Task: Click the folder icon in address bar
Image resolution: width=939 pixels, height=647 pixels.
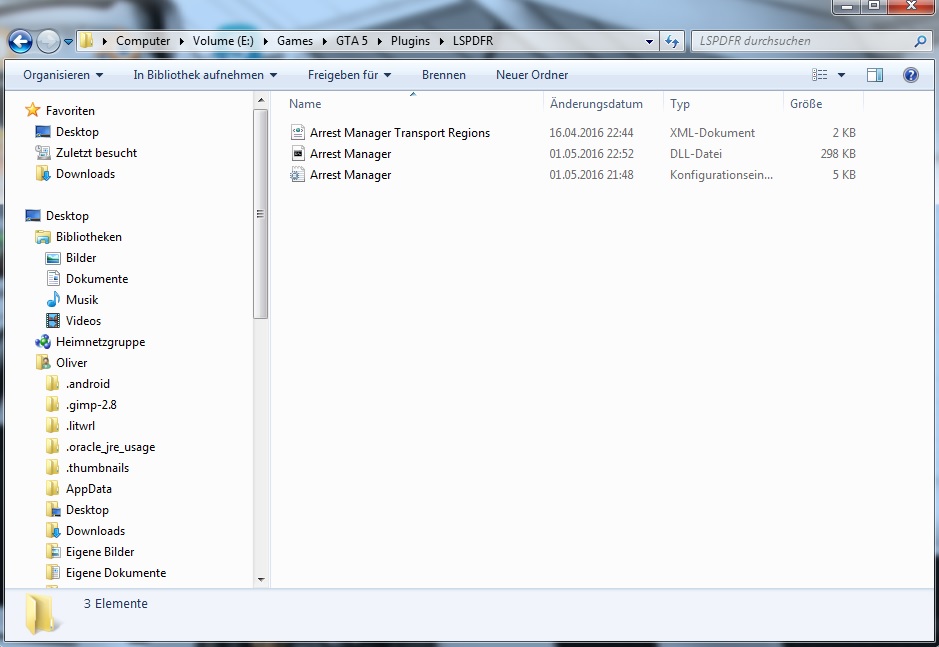Action: (x=86, y=41)
